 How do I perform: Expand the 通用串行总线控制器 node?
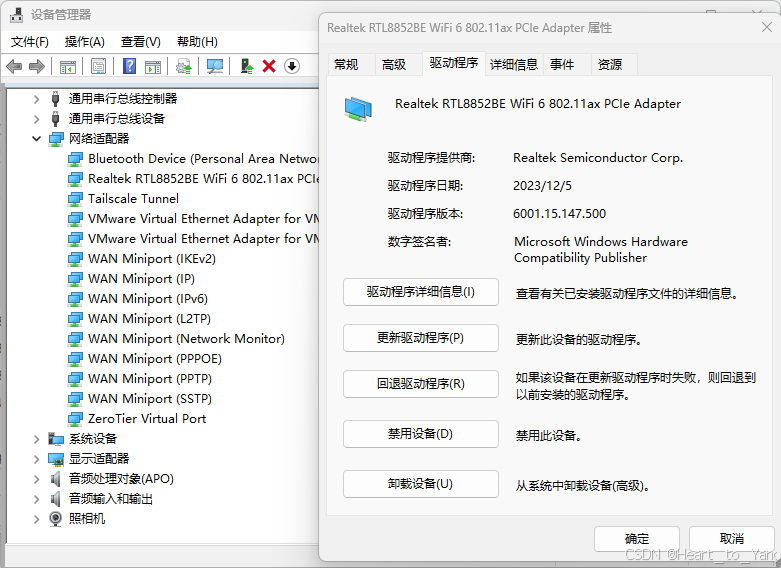36,99
